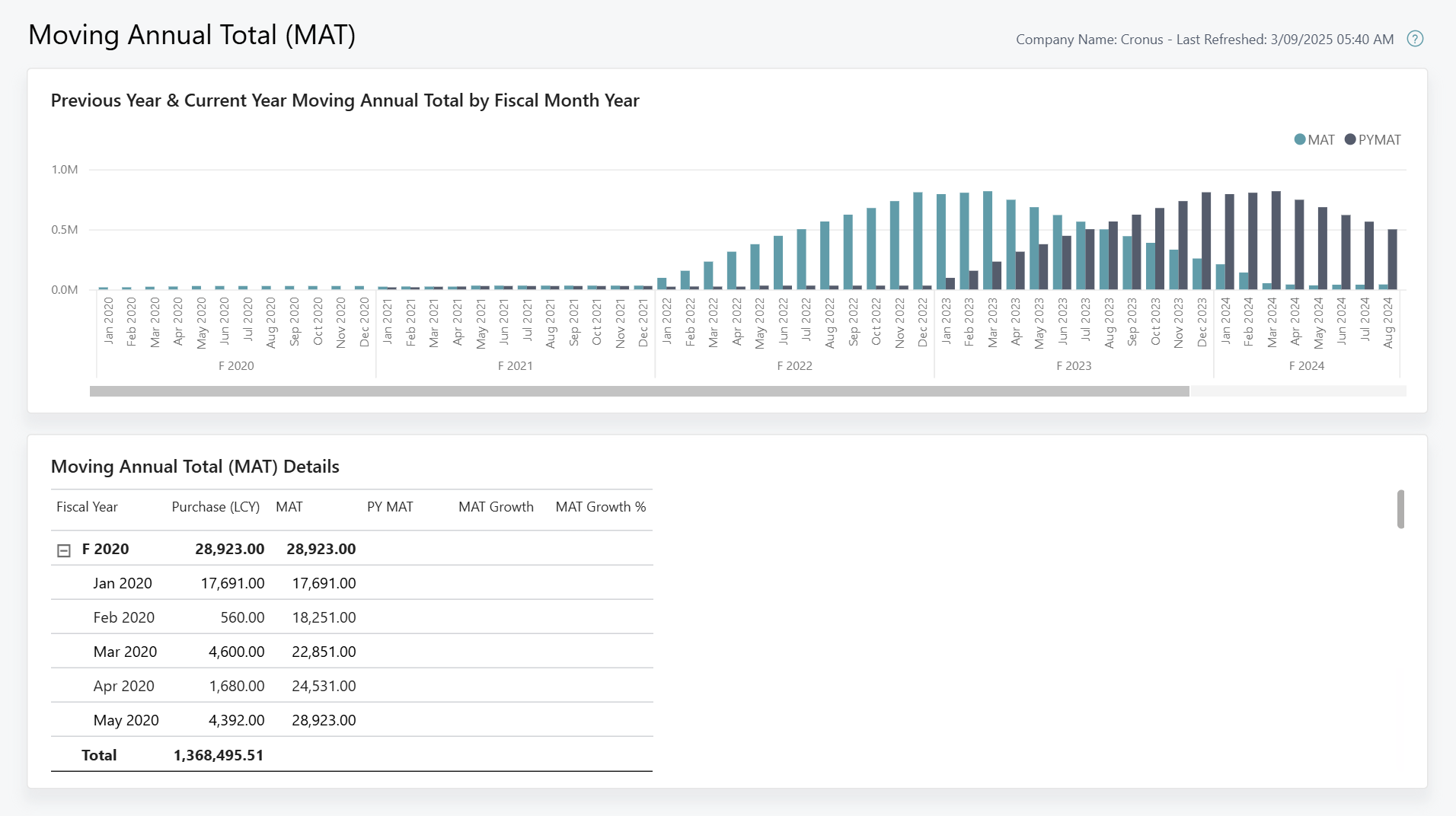This screenshot has width=1456, height=816.
Task: Click the Aug 2024 PYMAT bar
Action: point(1393,259)
